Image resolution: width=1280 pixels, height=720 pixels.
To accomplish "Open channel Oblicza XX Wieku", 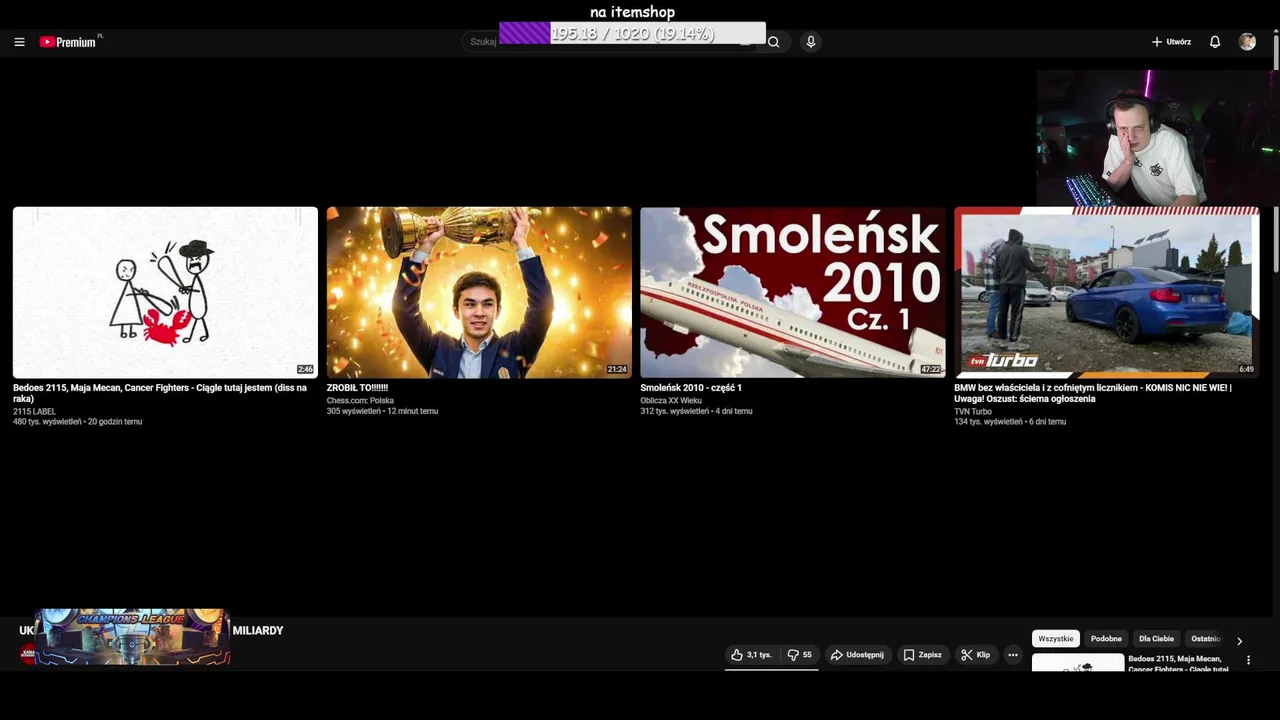I will point(671,401).
